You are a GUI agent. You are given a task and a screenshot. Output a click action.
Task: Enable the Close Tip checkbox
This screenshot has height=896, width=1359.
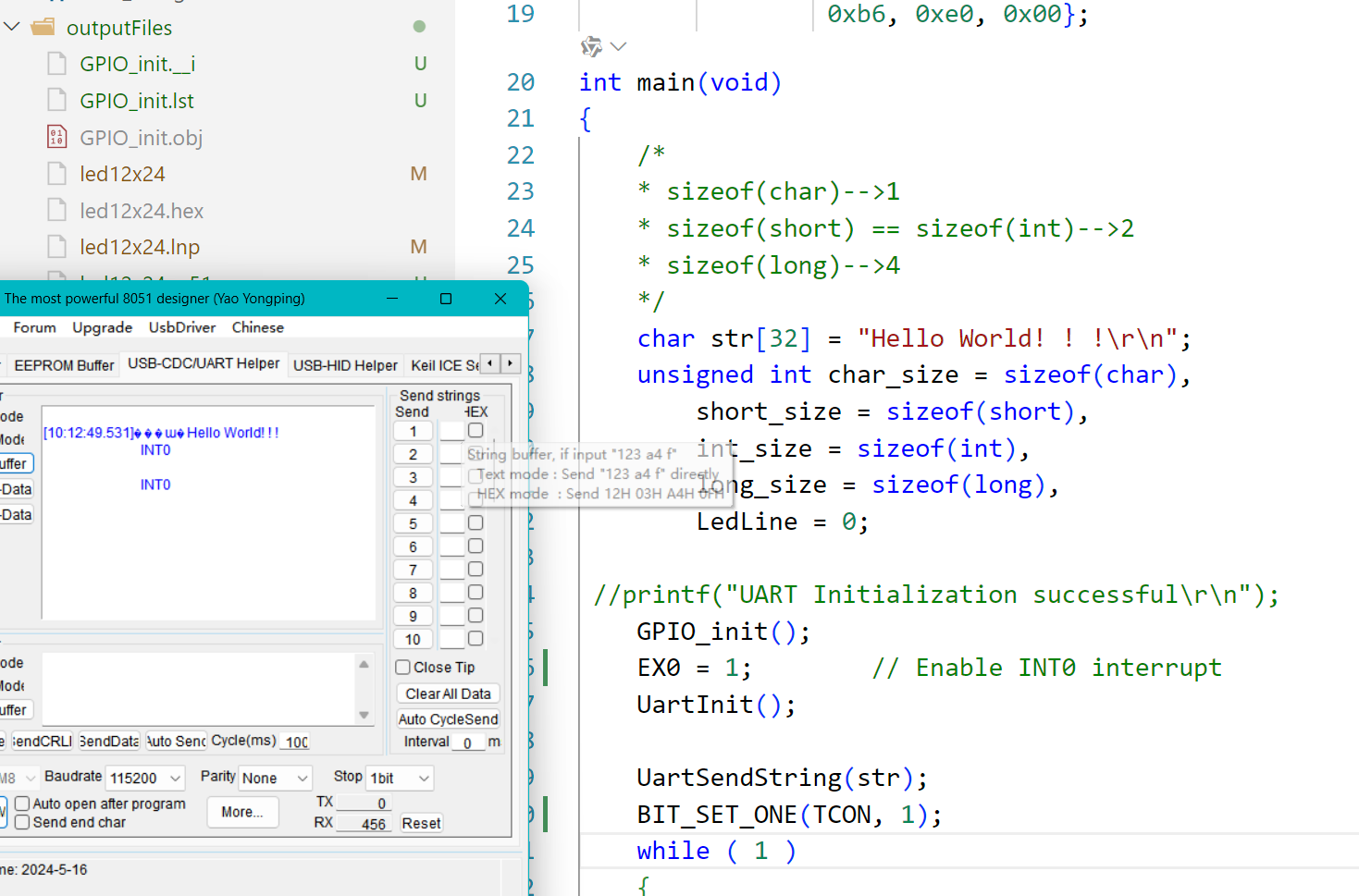(x=403, y=667)
